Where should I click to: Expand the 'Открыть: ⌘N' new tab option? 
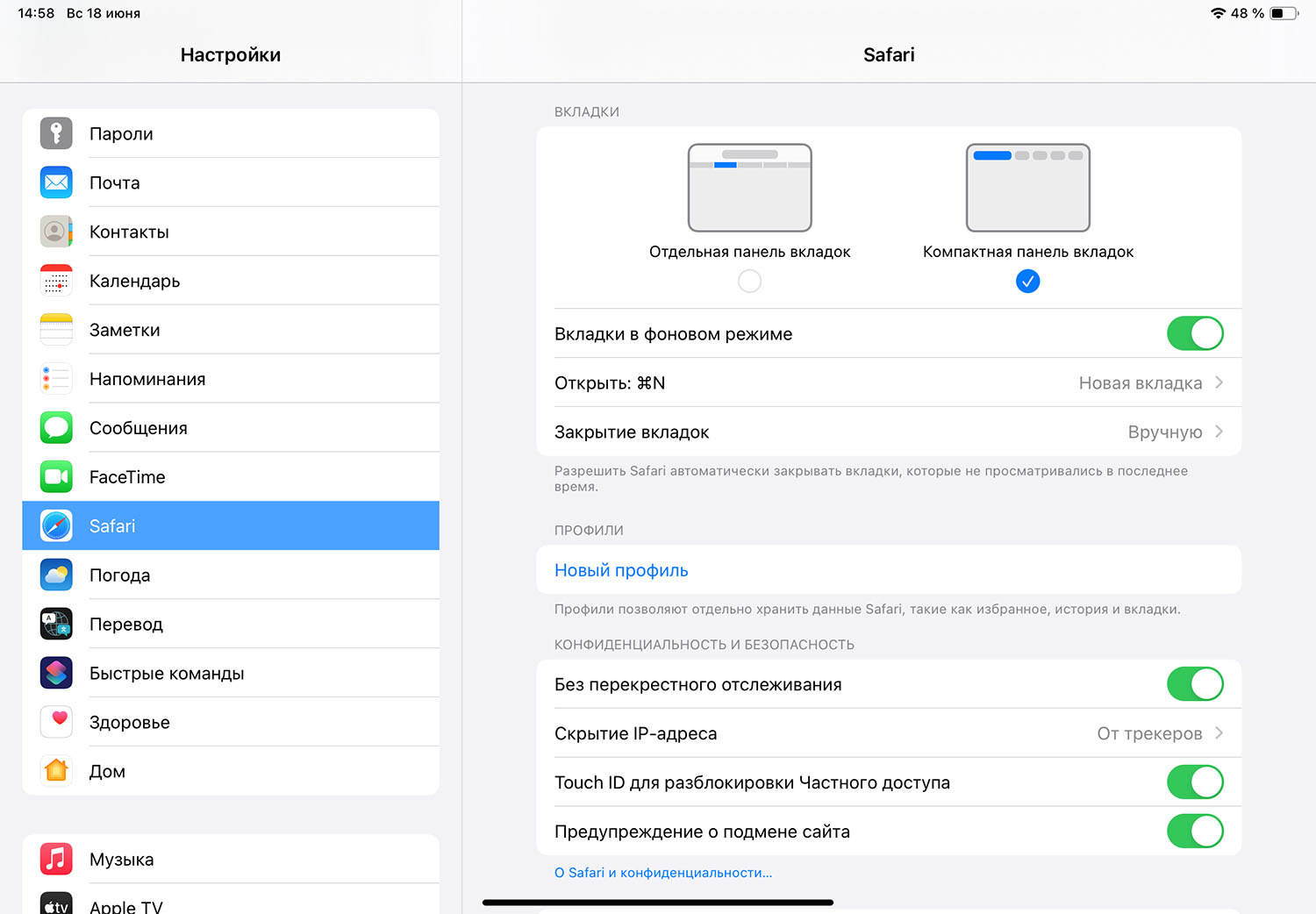[x=1218, y=383]
